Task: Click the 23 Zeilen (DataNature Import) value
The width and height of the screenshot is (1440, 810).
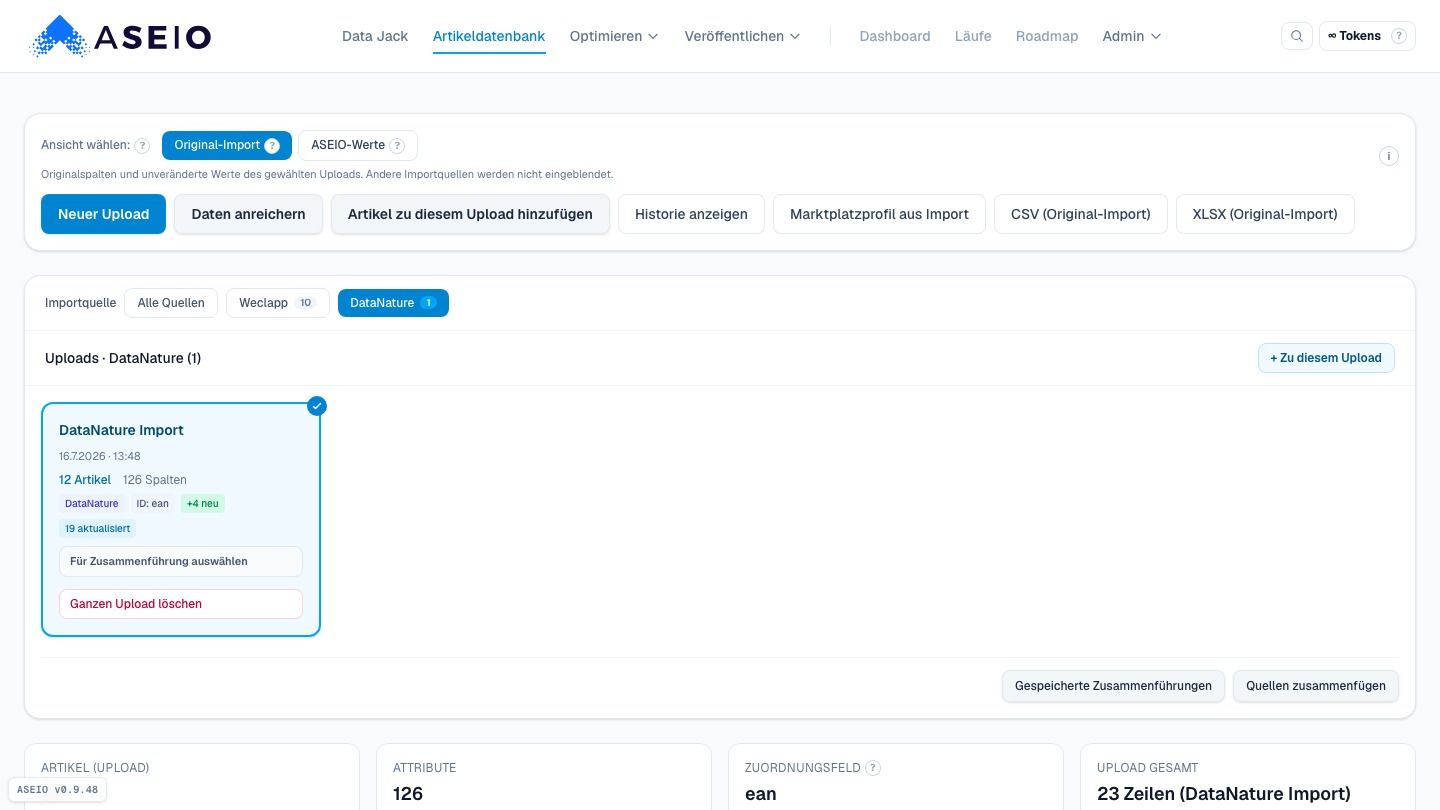Action: pos(1224,794)
